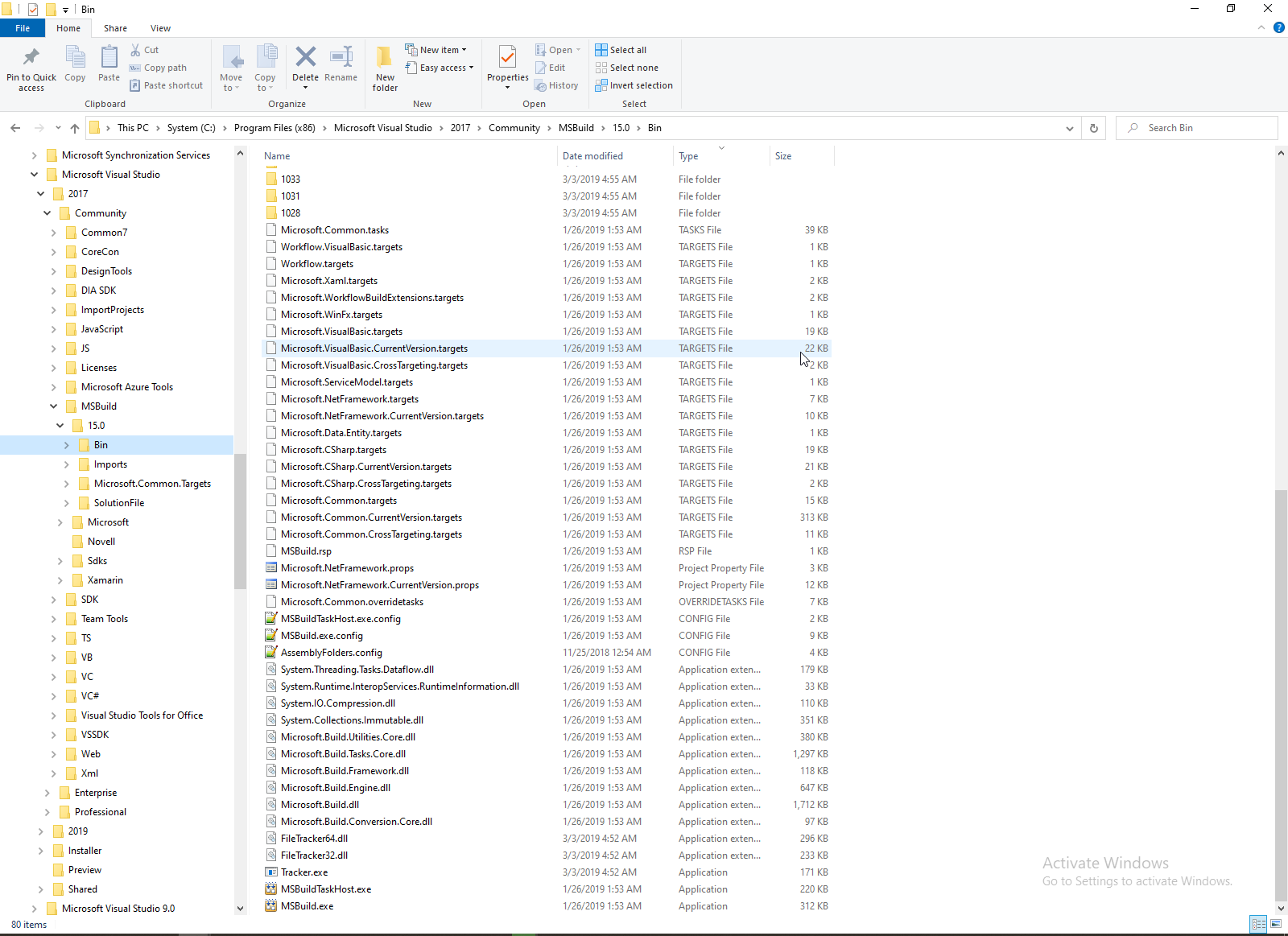Image resolution: width=1288 pixels, height=936 pixels.
Task: Collapse the Community tree node
Action: tap(47, 213)
